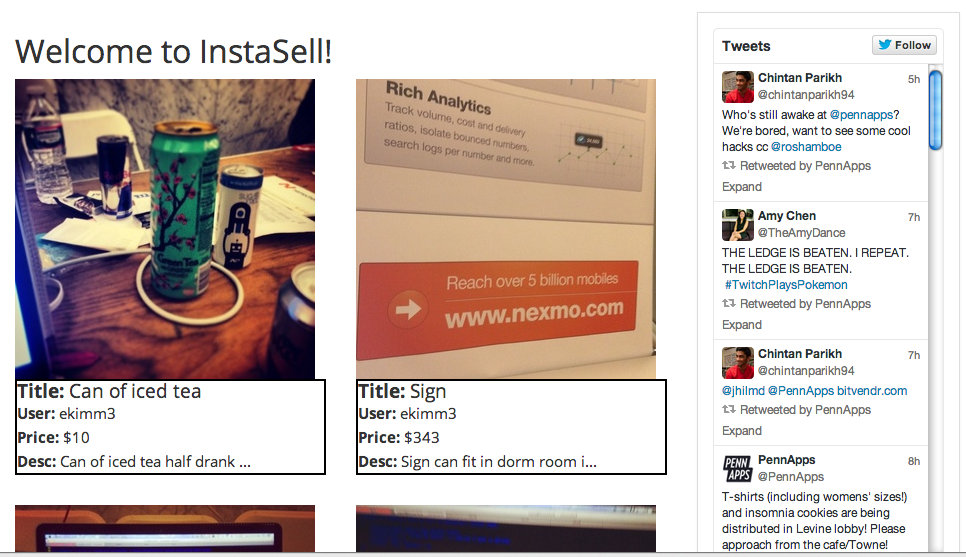Click the @pennapps mention link
This screenshot has height=557, width=966.
(x=861, y=115)
